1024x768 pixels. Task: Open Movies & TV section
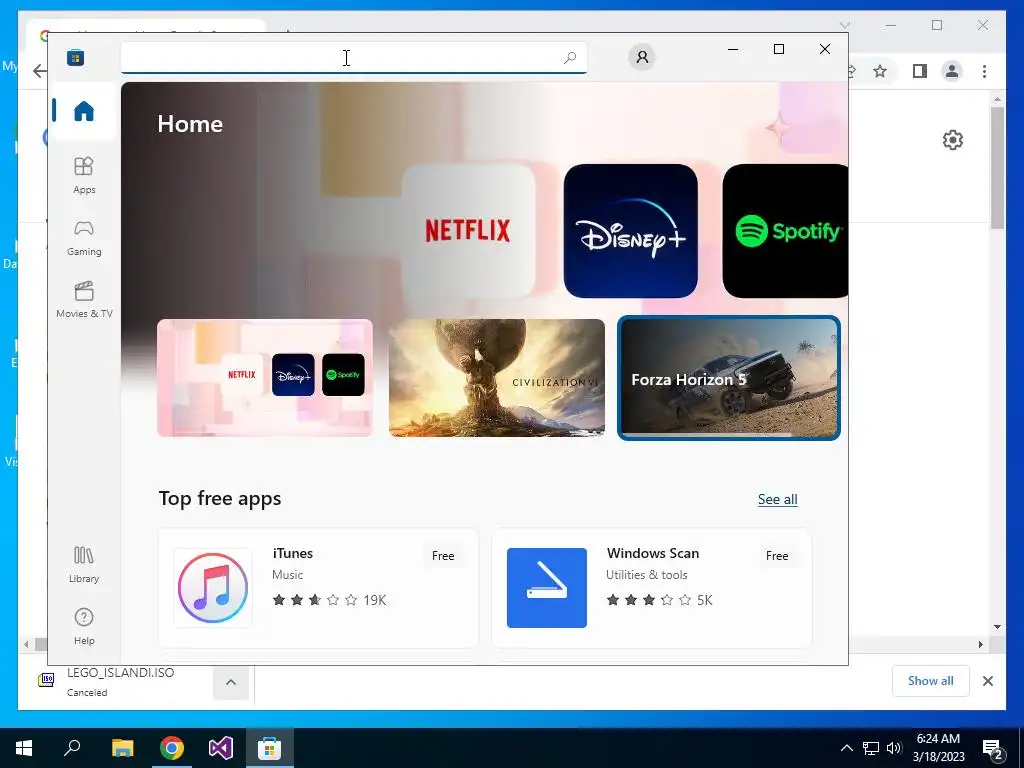(84, 300)
